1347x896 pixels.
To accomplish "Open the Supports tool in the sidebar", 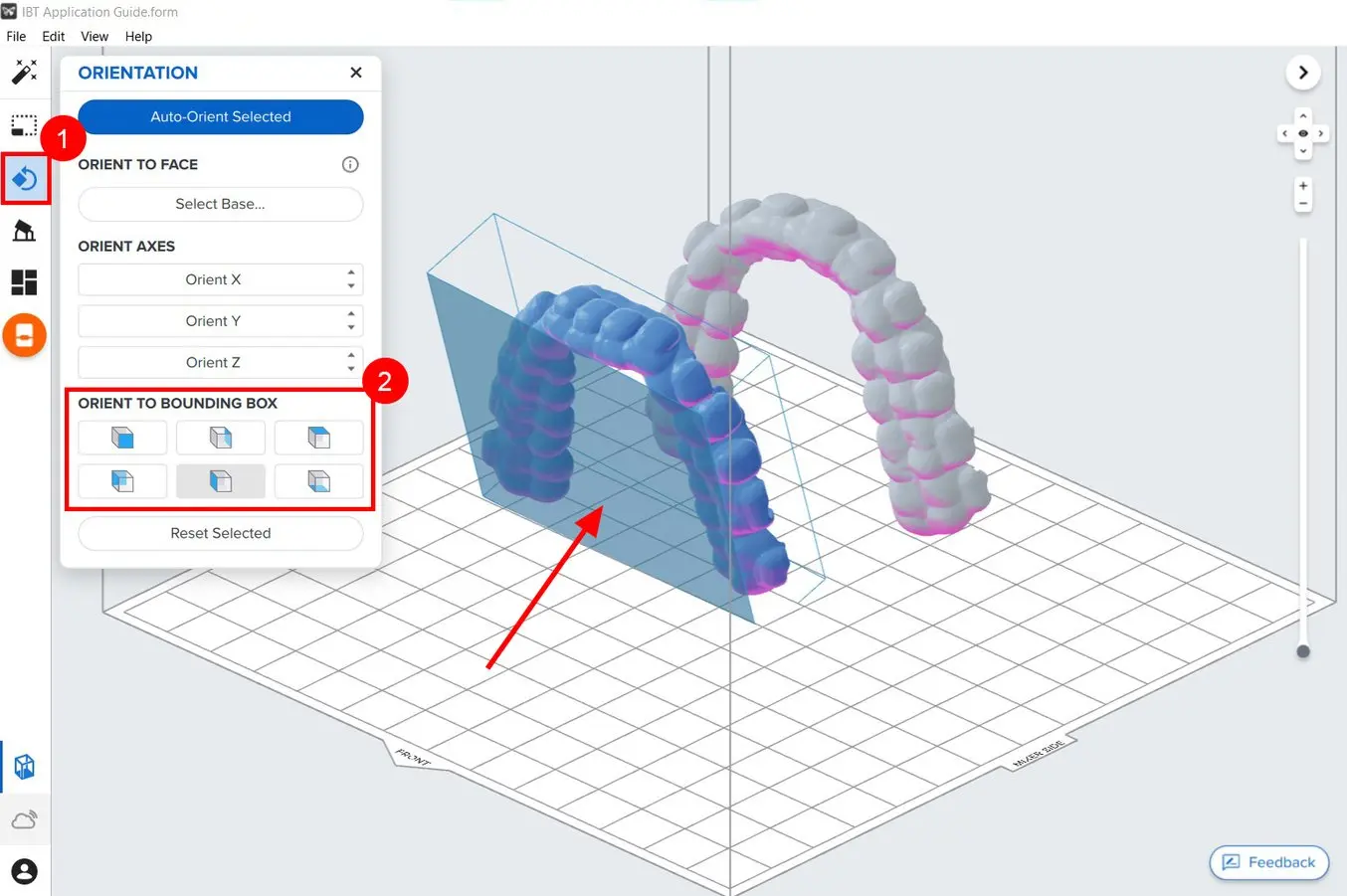I will (24, 231).
